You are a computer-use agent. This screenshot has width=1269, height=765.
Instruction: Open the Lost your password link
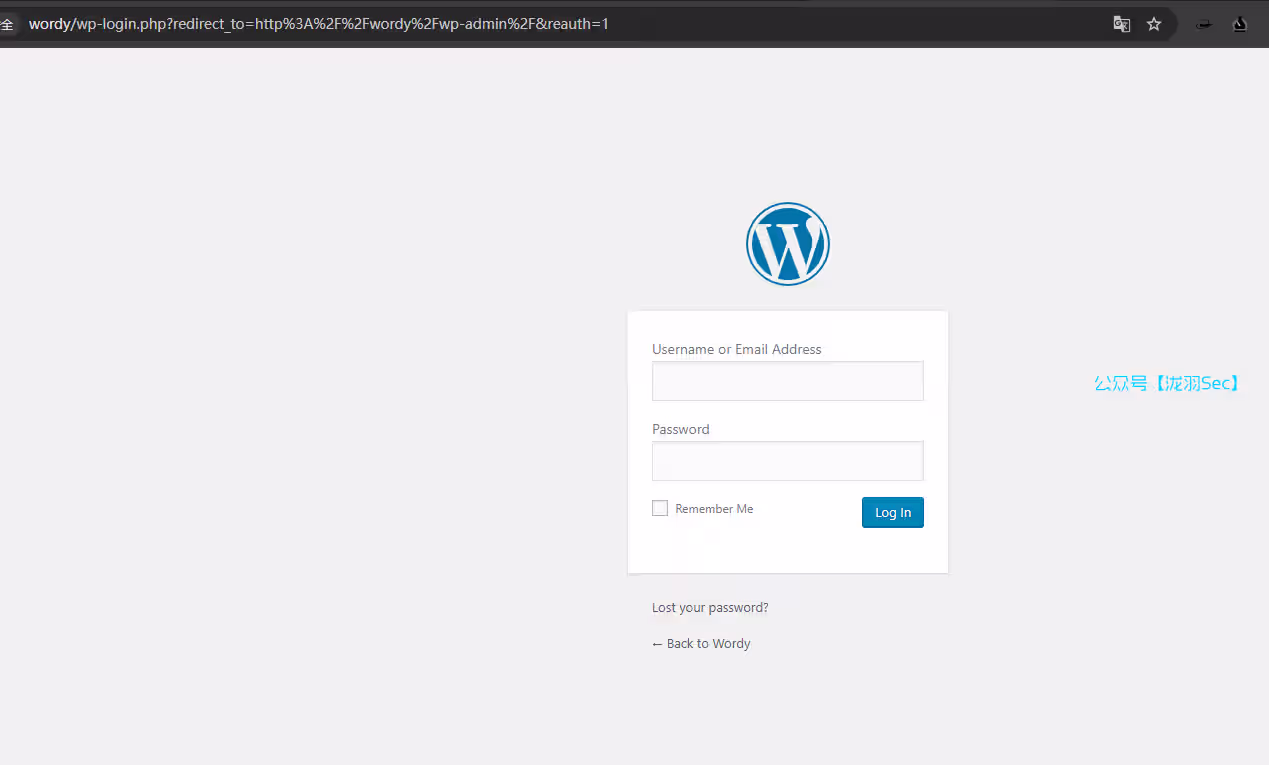pos(710,608)
